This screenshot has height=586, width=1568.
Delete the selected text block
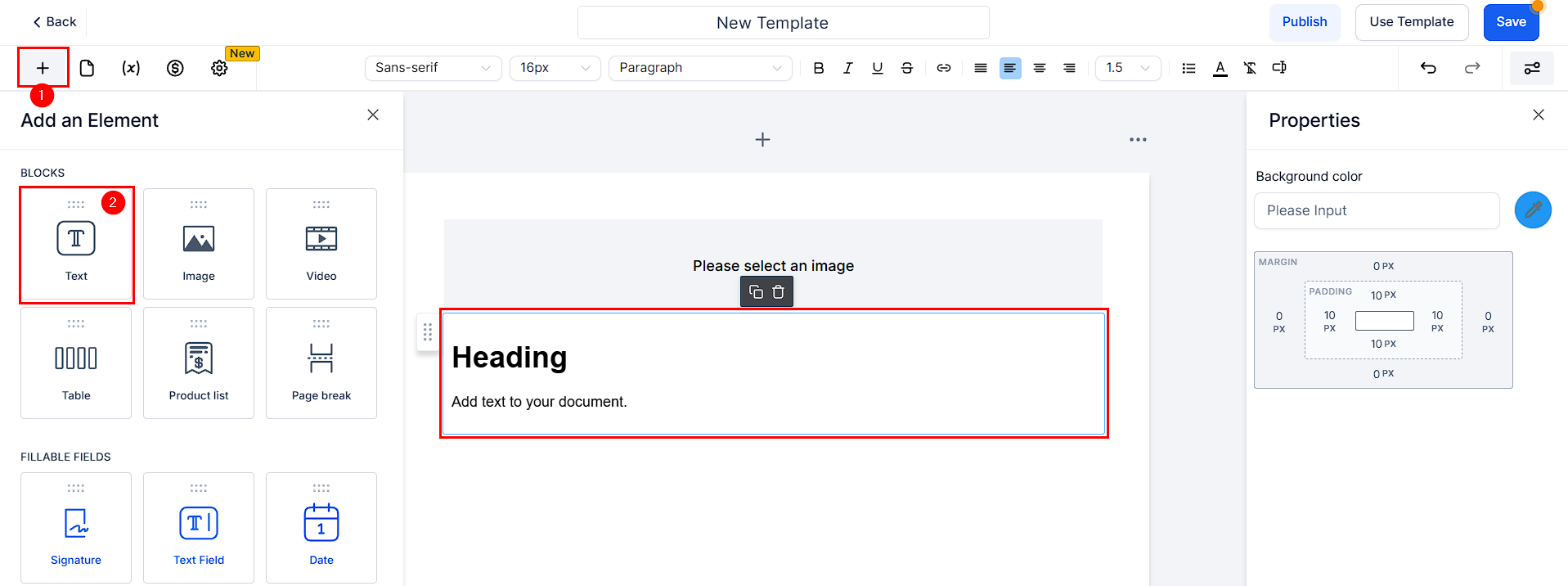click(779, 292)
